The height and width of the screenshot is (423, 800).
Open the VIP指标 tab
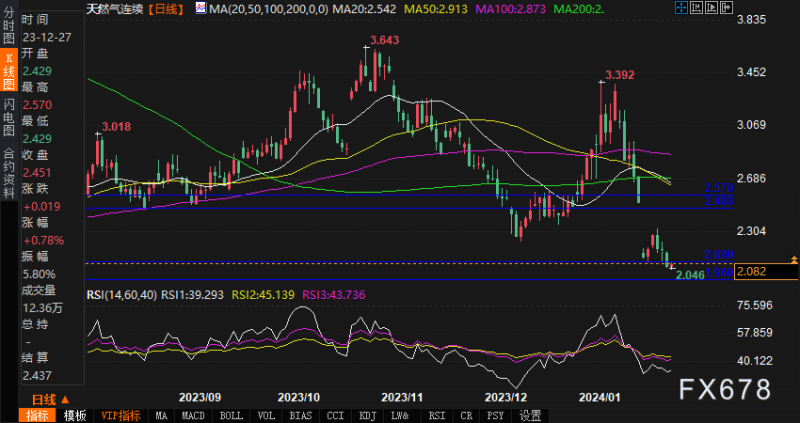pos(120,415)
